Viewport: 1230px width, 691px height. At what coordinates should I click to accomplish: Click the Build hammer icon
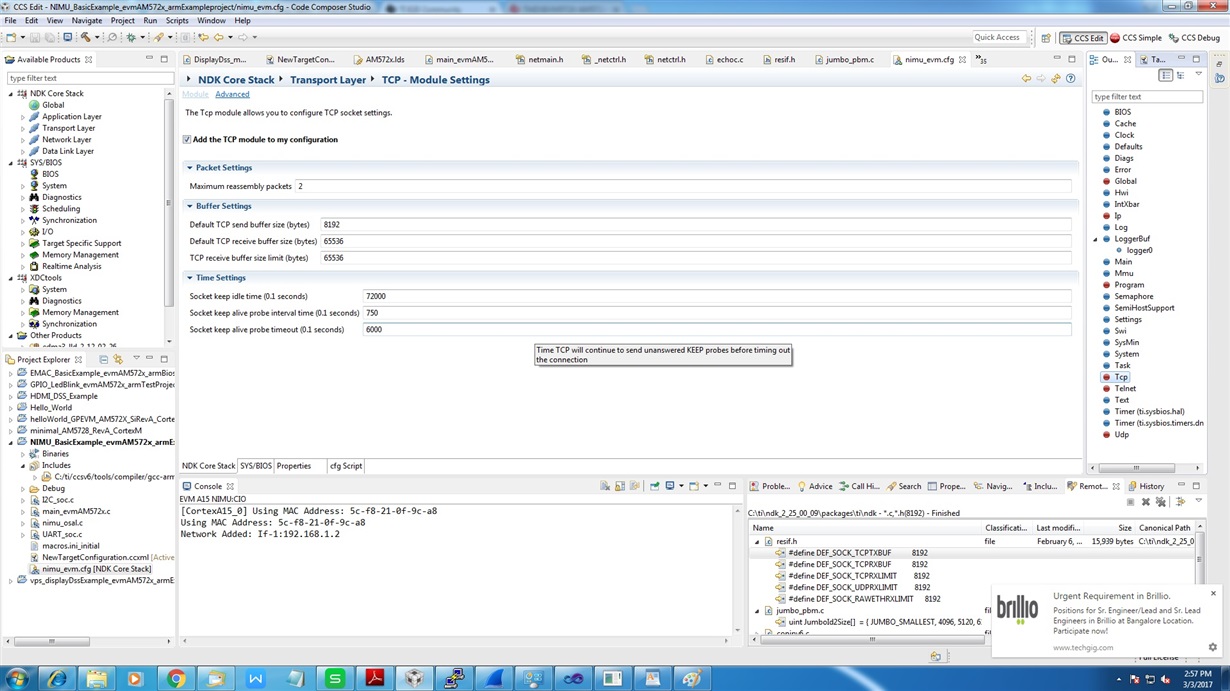[x=86, y=37]
